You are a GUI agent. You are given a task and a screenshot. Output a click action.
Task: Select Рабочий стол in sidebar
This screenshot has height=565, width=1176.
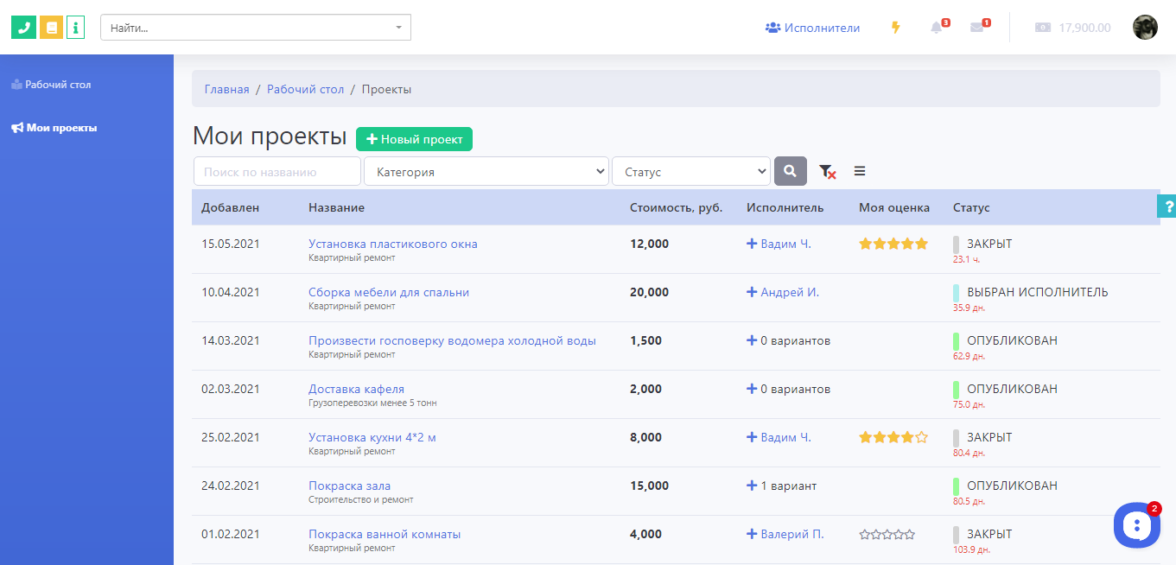57,85
